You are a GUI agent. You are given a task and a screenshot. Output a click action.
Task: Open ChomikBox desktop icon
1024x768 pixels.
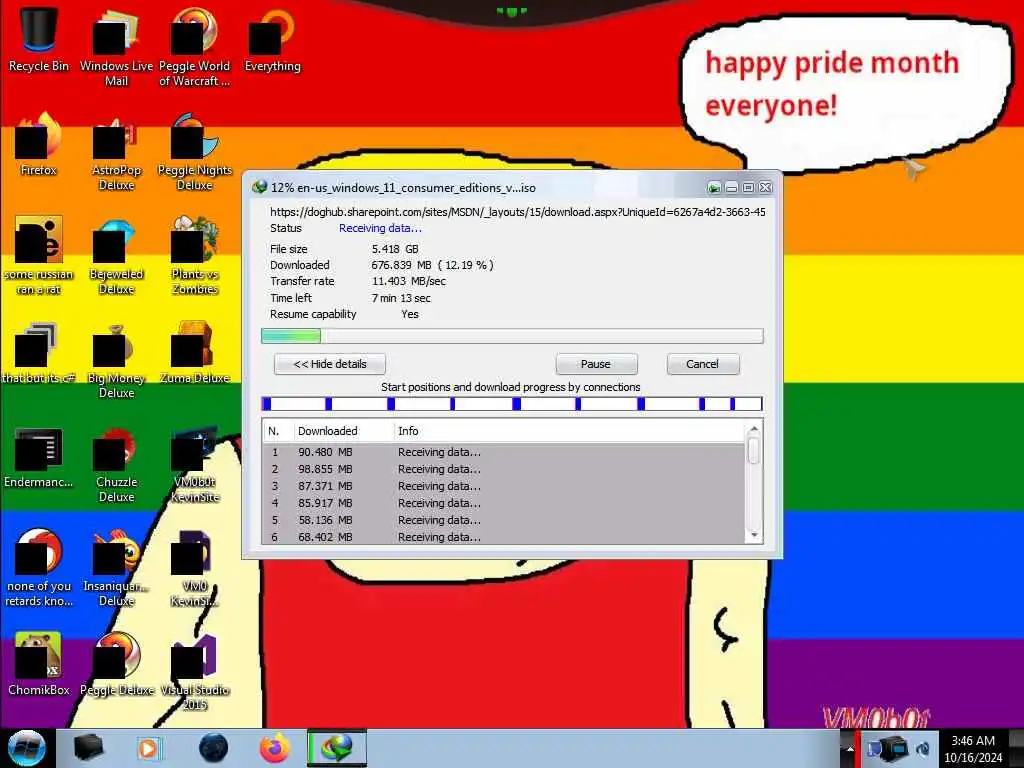coord(39,664)
